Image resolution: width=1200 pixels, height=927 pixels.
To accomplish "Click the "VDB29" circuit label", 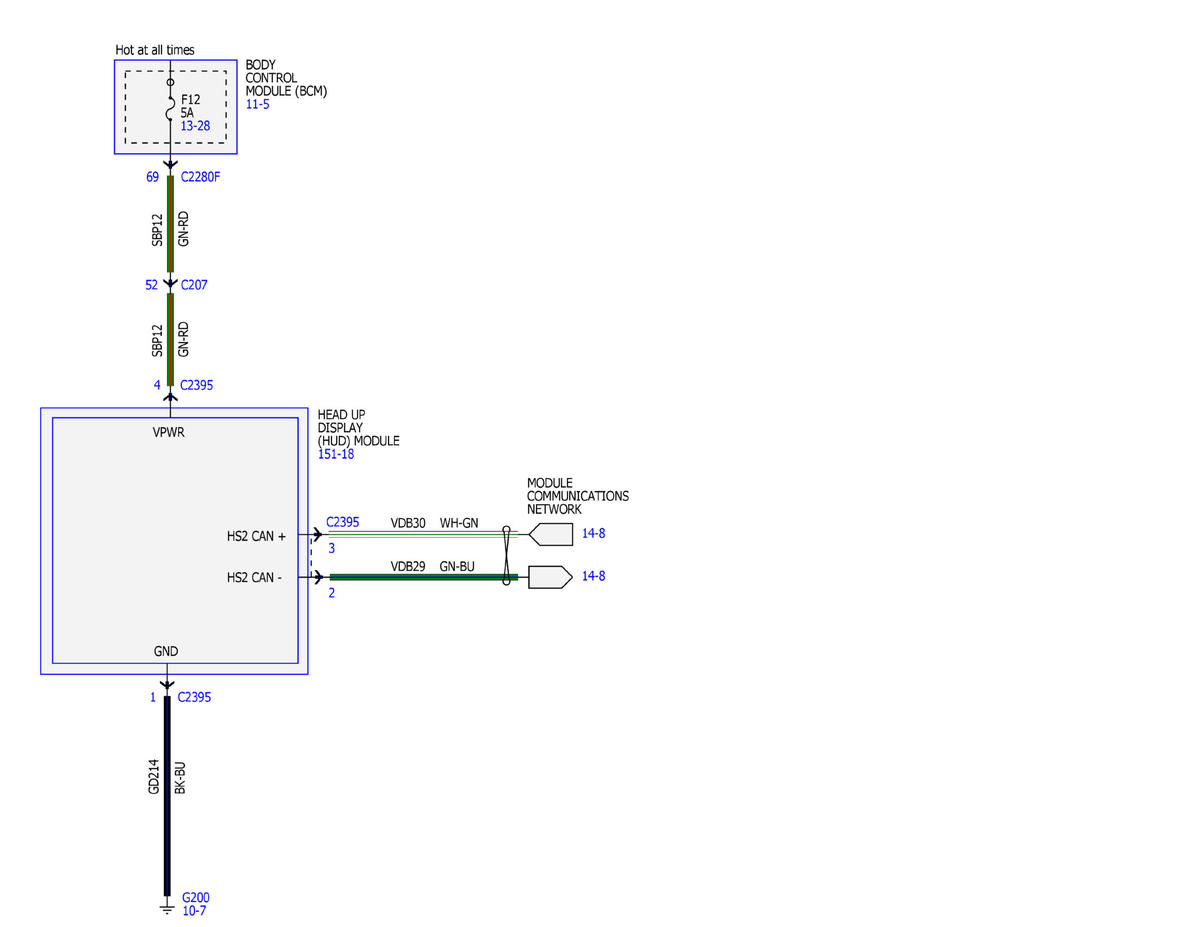I will coord(408,566).
